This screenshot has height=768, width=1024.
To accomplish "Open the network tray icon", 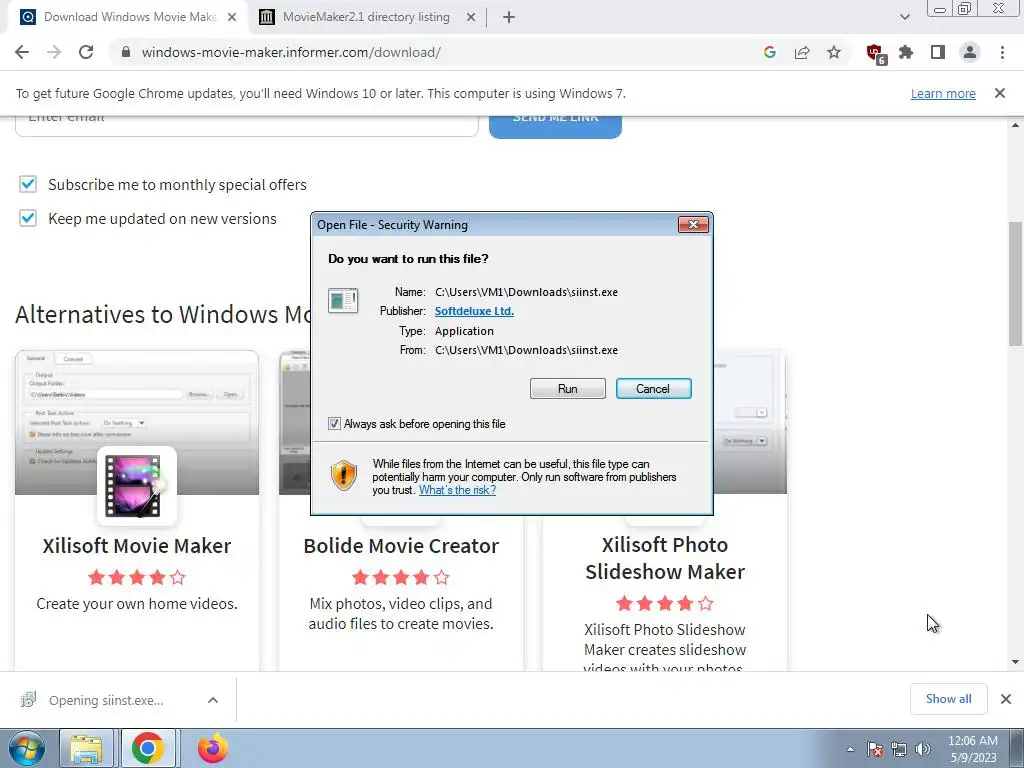I will 899,749.
